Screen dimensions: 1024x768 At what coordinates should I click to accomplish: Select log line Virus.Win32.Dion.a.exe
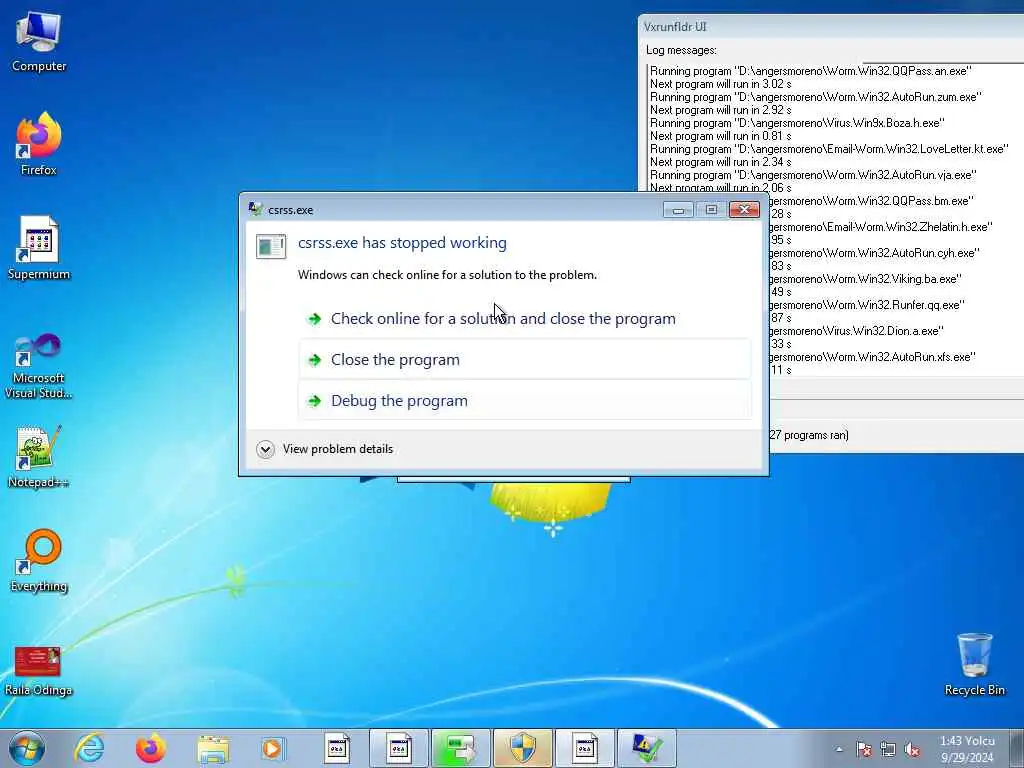coord(857,331)
